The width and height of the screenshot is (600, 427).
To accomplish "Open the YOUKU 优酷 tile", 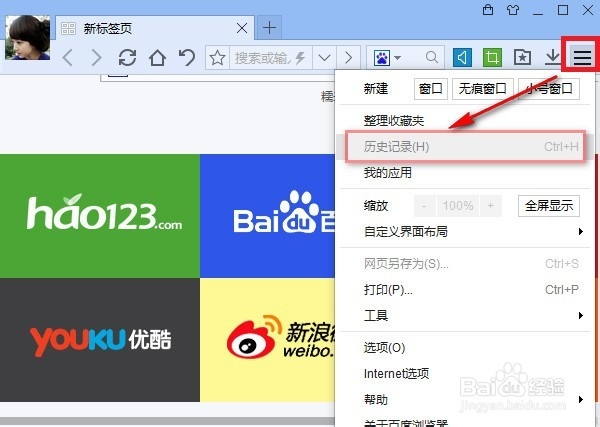I will point(100,340).
